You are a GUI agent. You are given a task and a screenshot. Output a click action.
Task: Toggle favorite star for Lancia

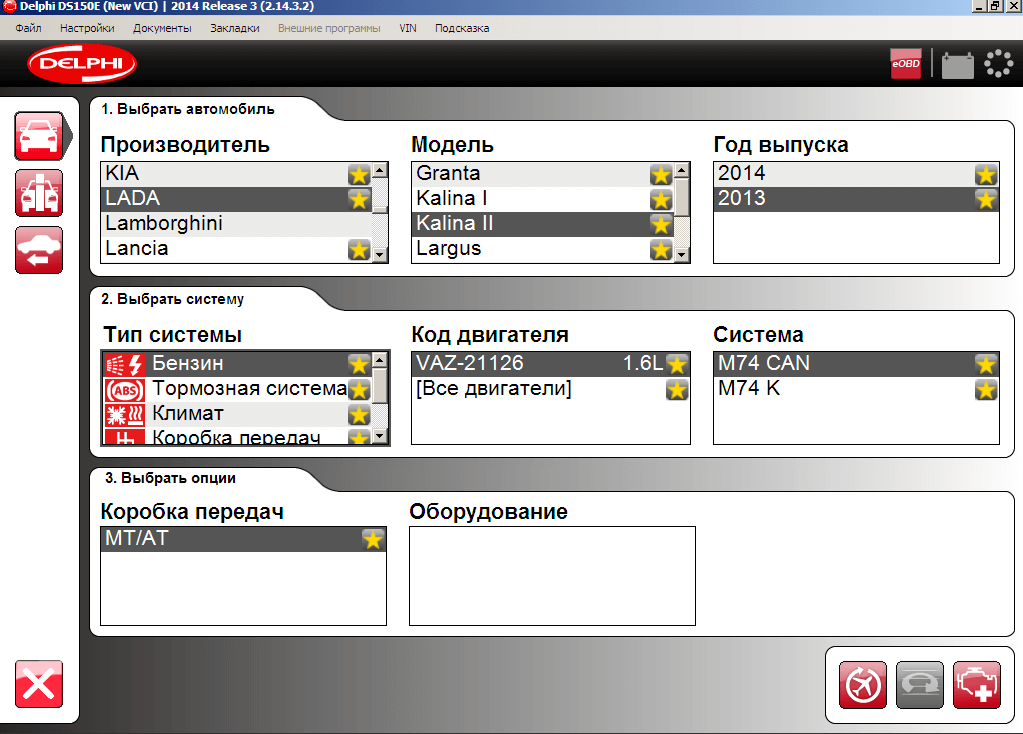pyautogui.click(x=359, y=249)
